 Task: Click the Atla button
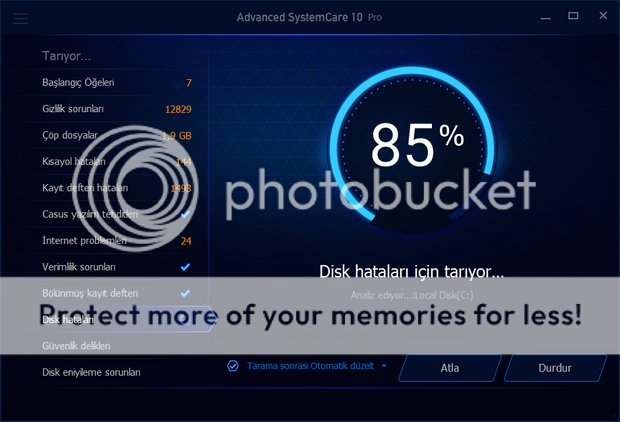[450, 368]
